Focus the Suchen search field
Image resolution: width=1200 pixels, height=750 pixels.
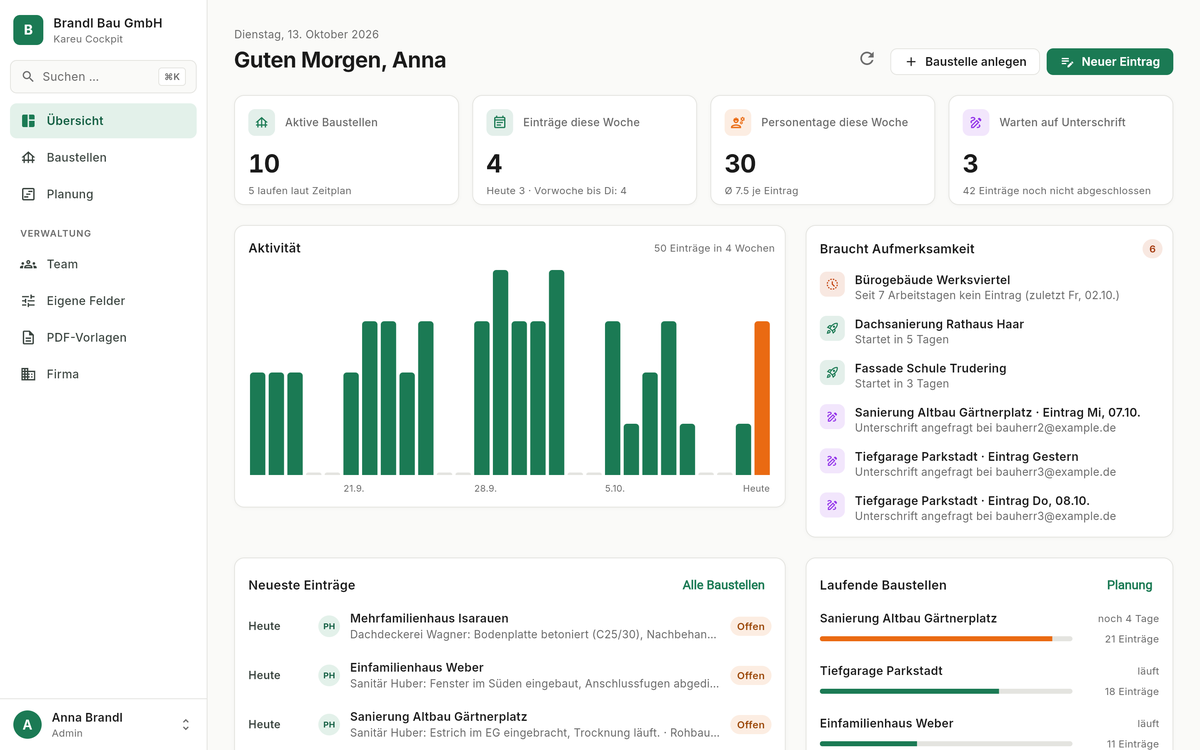[103, 77]
